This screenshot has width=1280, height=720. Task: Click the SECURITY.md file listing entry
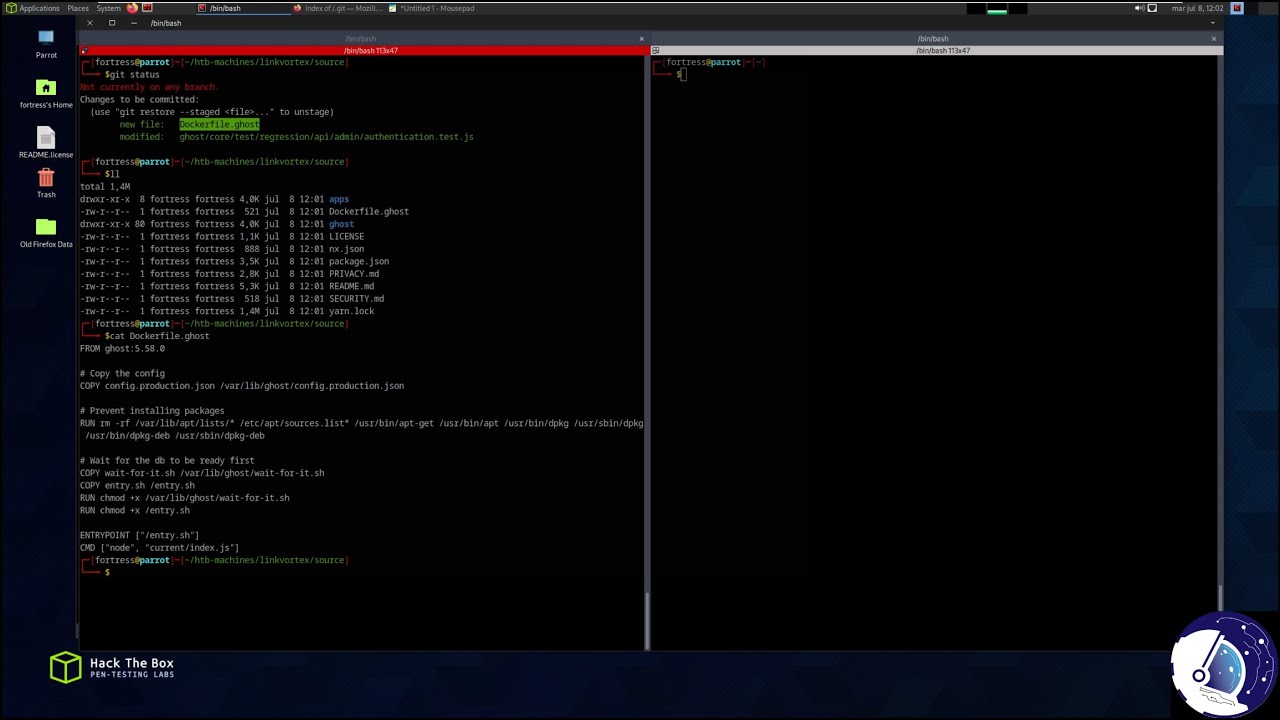[x=356, y=299]
